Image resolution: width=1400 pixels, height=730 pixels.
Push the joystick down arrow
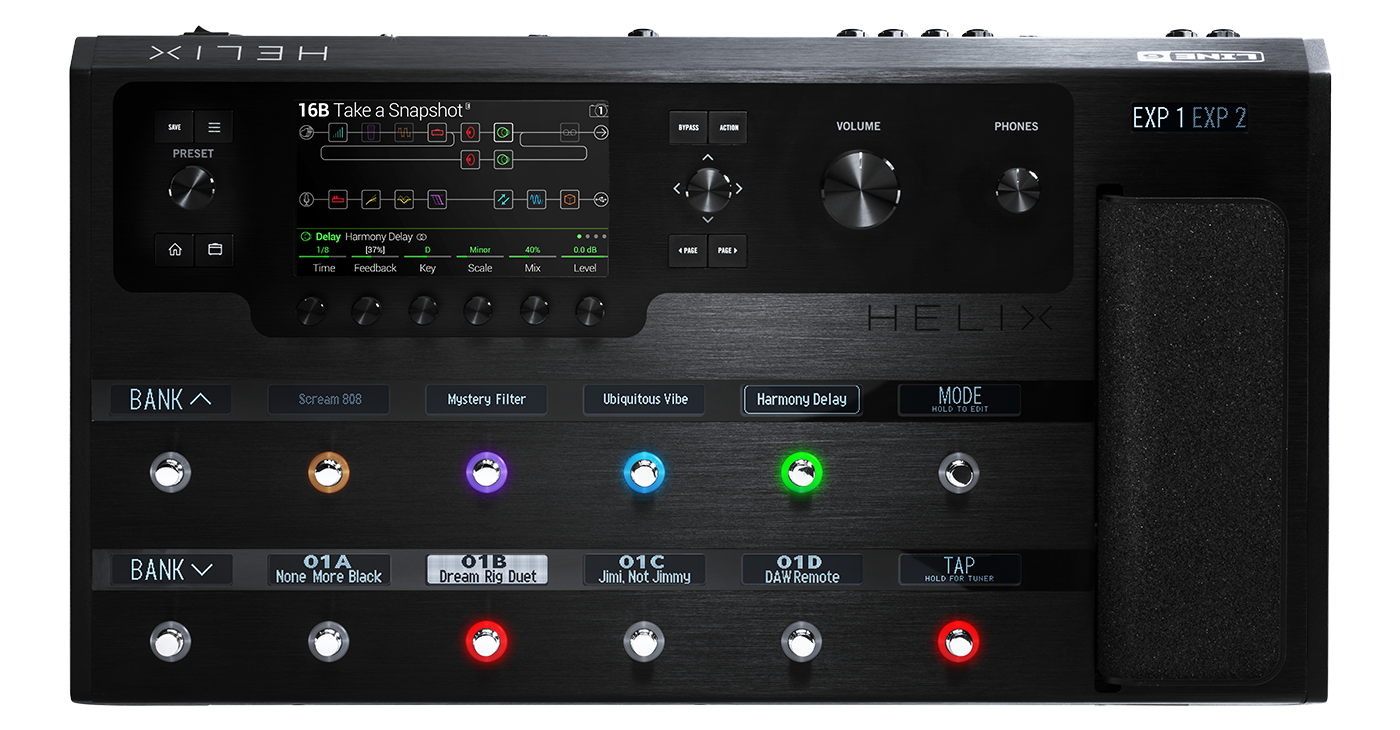[x=707, y=219]
